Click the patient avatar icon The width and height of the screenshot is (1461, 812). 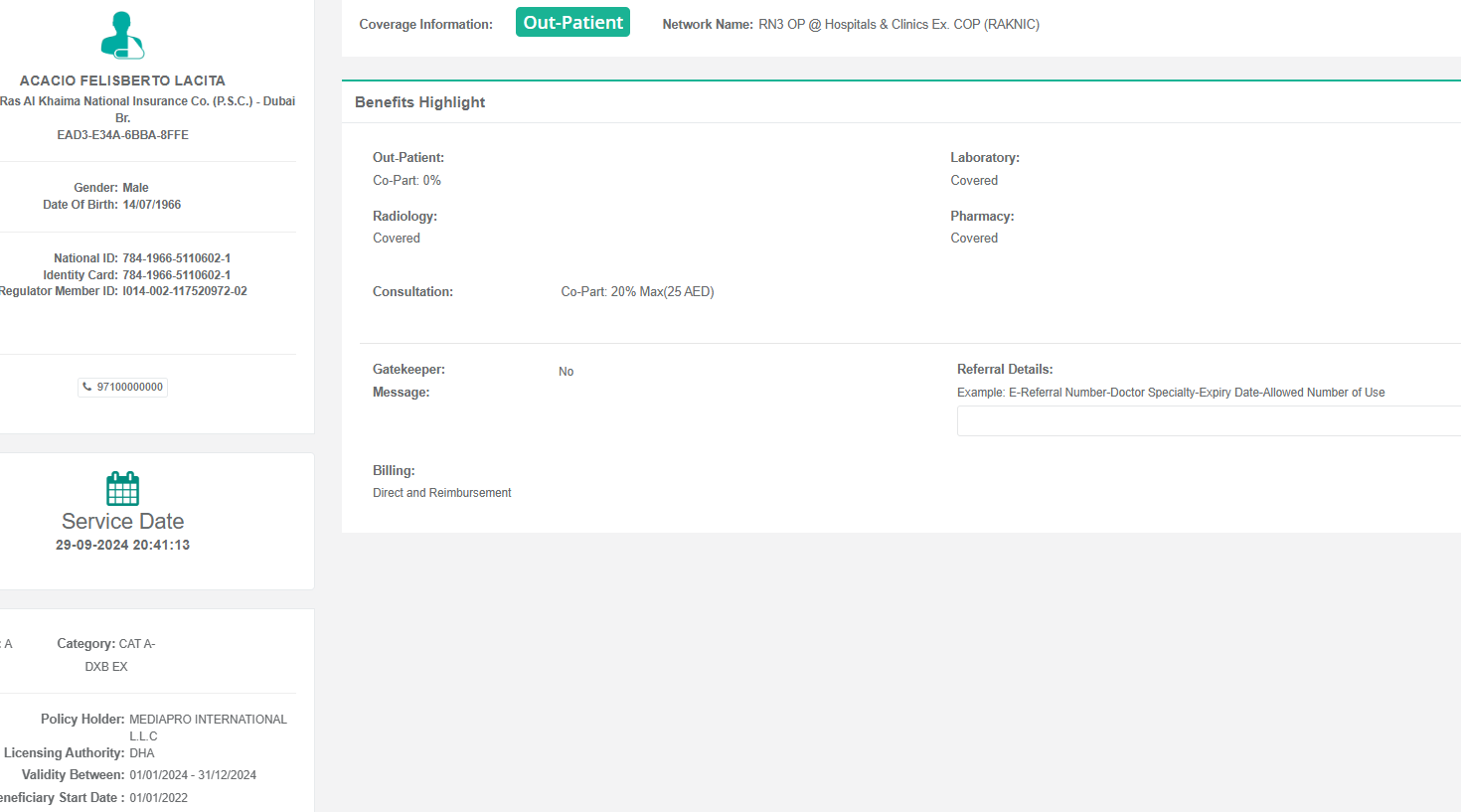pyautogui.click(x=122, y=36)
